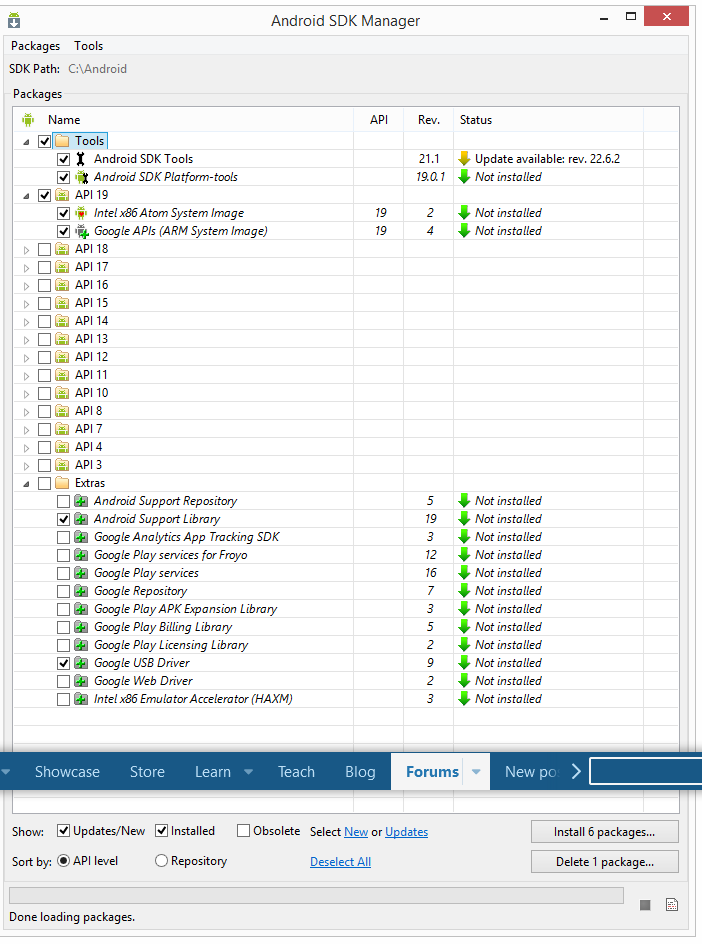Open the Learn dropdown arrow in the blue bar

click(x=248, y=772)
